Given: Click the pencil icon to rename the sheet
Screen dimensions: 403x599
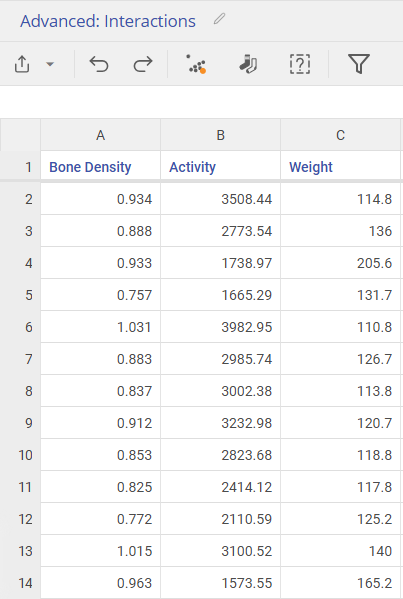Looking at the screenshot, I should point(220,19).
